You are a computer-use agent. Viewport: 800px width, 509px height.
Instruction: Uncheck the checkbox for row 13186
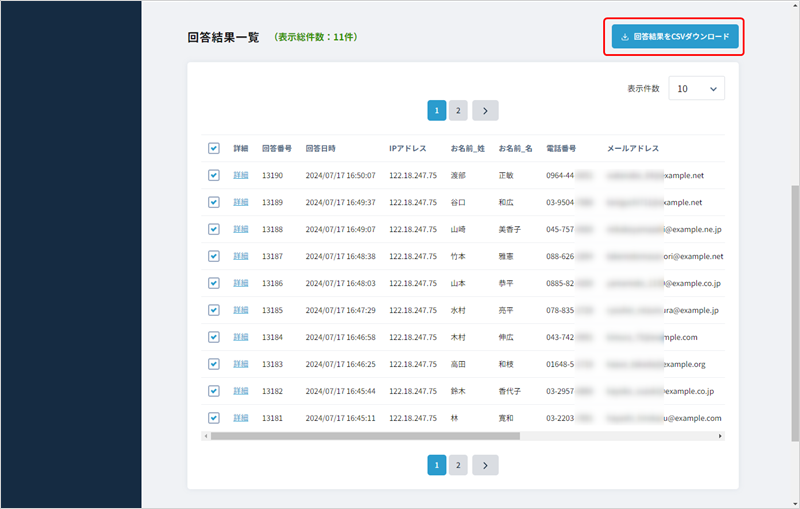[x=214, y=283]
